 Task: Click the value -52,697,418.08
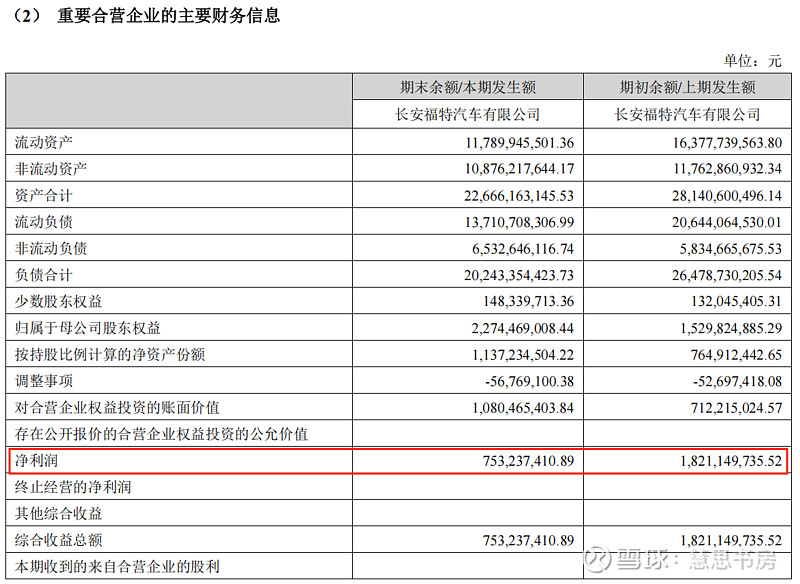[738, 382]
